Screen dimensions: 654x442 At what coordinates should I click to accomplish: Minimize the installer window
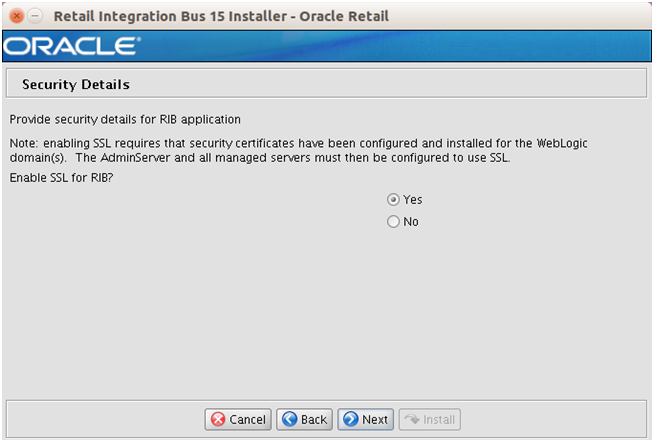tap(35, 16)
